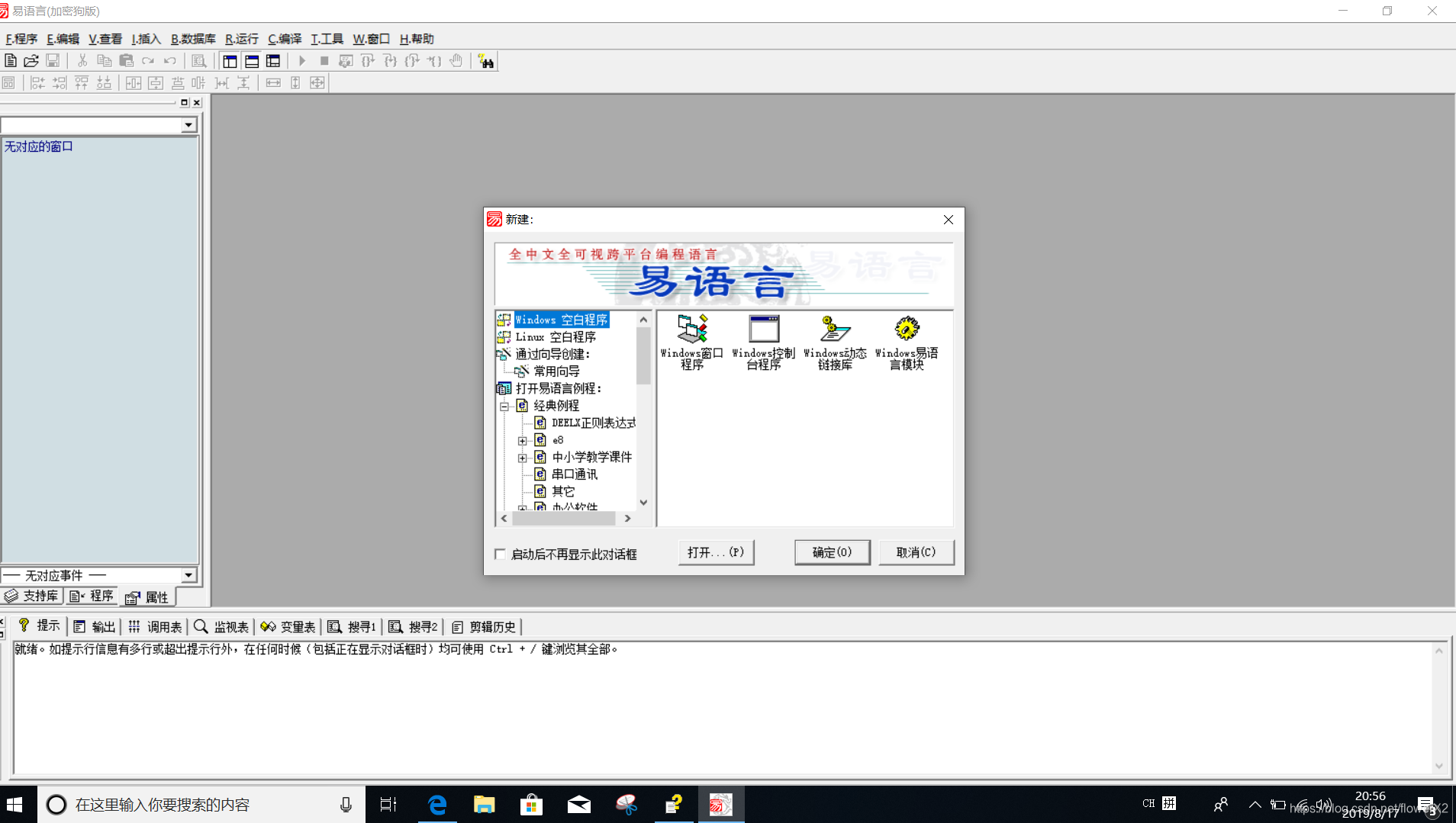Select 串口通讯 tree item
This screenshot has width=1456, height=823.
pos(574,475)
